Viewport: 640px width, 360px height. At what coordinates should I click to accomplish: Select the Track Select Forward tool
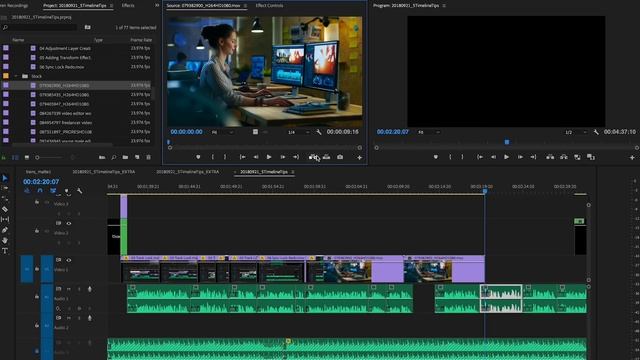click(5, 188)
